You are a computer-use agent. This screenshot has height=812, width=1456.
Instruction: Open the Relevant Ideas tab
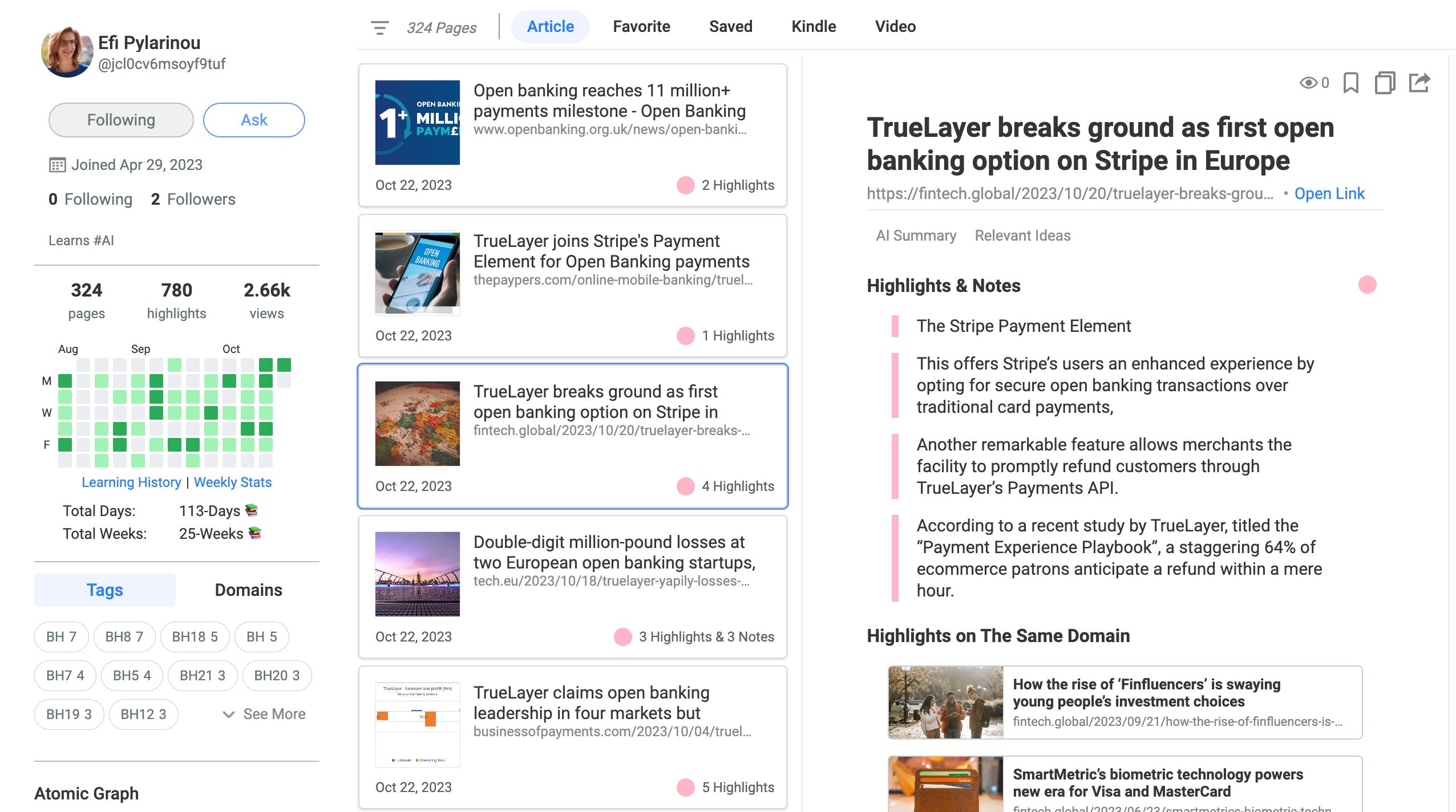pyautogui.click(x=1022, y=236)
